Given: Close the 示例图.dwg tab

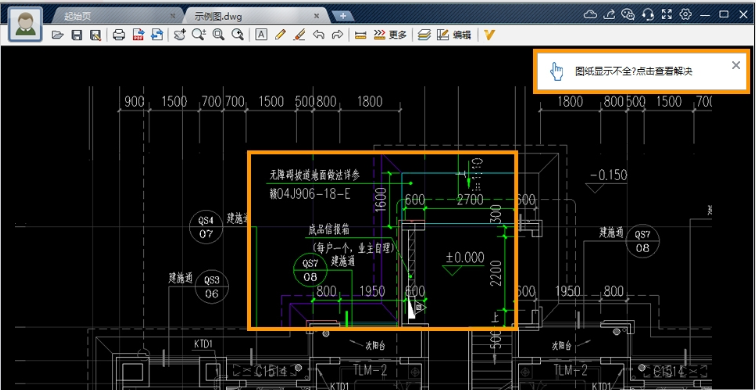Looking at the screenshot, I should click(316, 16).
